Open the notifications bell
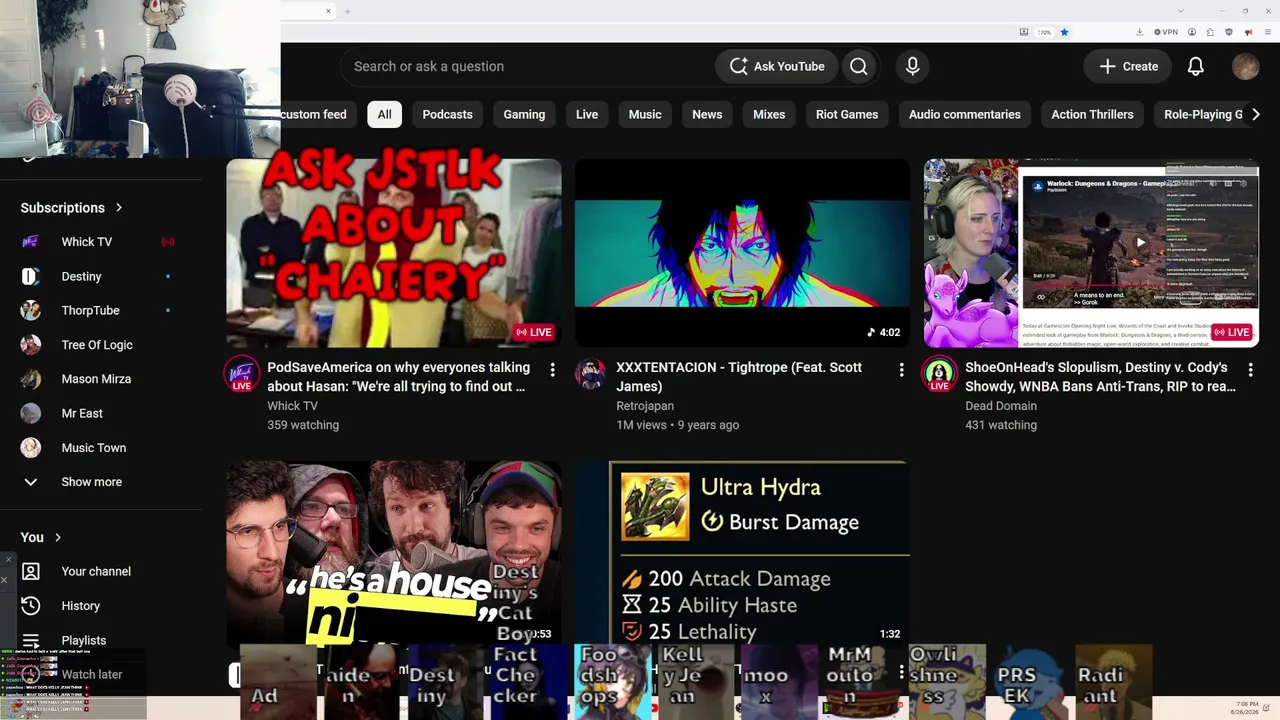The width and height of the screenshot is (1280, 720). (1195, 66)
